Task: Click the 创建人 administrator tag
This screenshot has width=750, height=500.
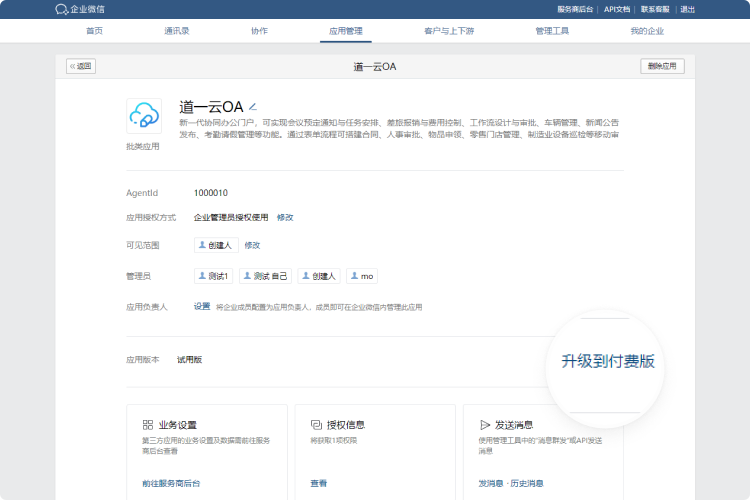Action: tap(319, 276)
